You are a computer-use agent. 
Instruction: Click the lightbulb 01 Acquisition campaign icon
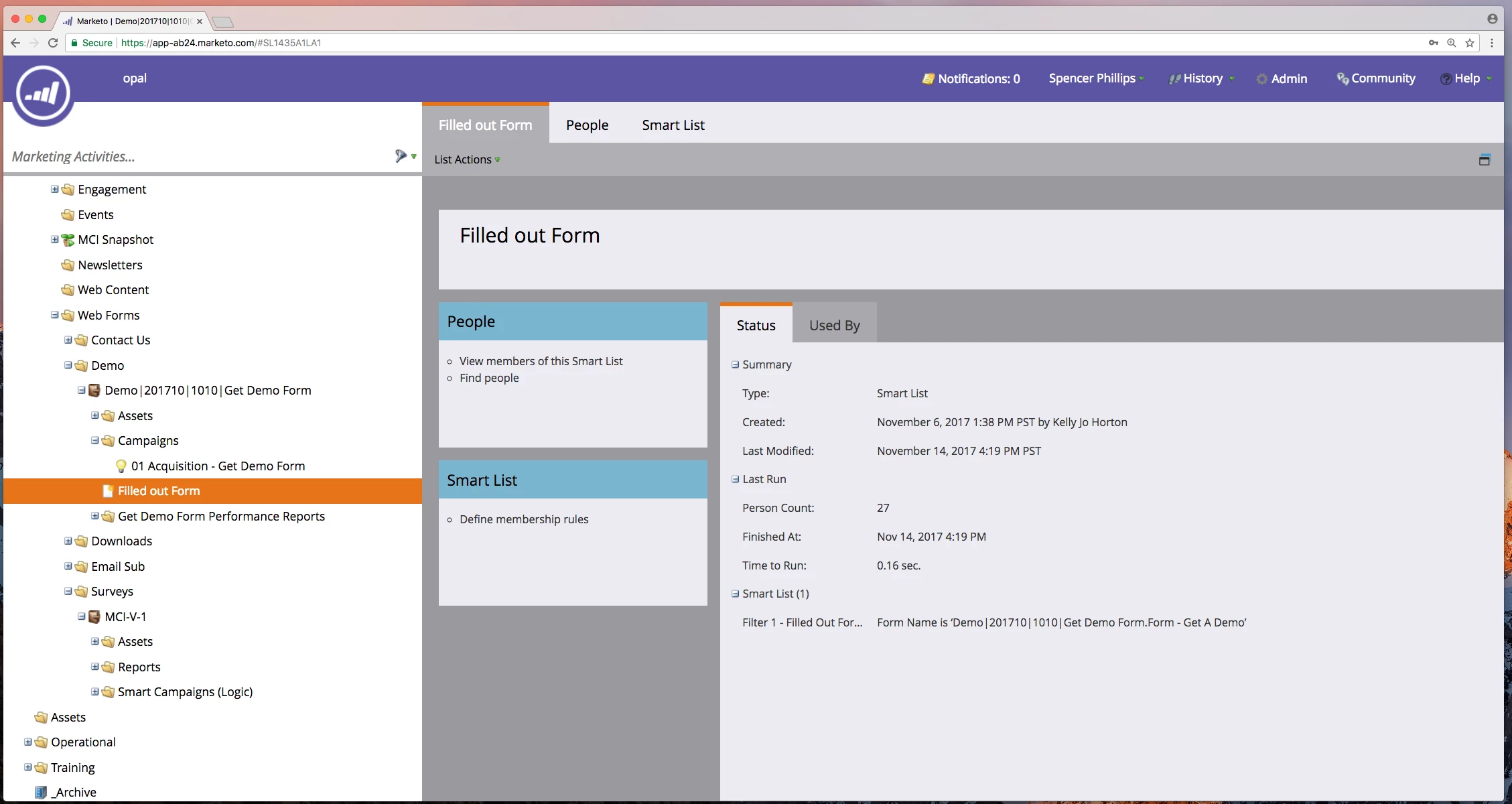click(x=121, y=466)
